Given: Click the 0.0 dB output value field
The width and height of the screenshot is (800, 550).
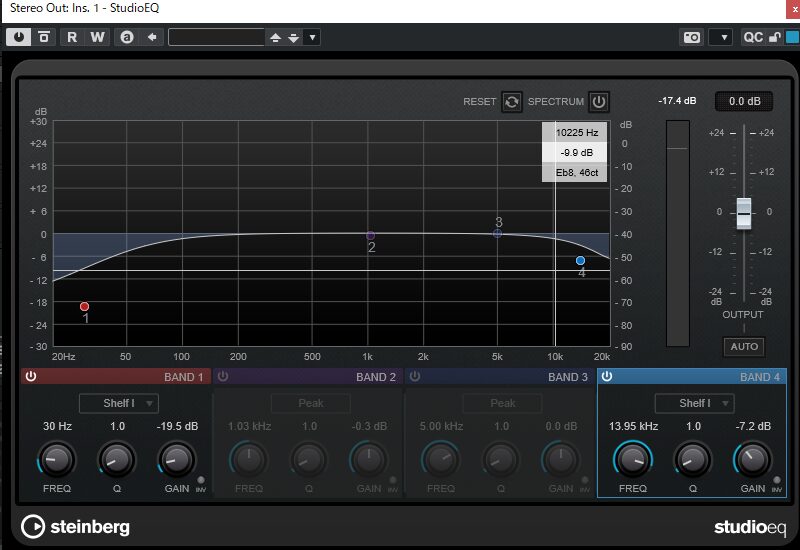Looking at the screenshot, I should click(x=744, y=101).
